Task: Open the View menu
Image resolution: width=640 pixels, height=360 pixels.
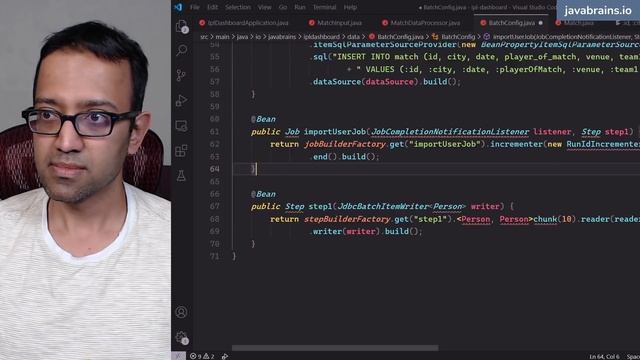Action: point(264,7)
